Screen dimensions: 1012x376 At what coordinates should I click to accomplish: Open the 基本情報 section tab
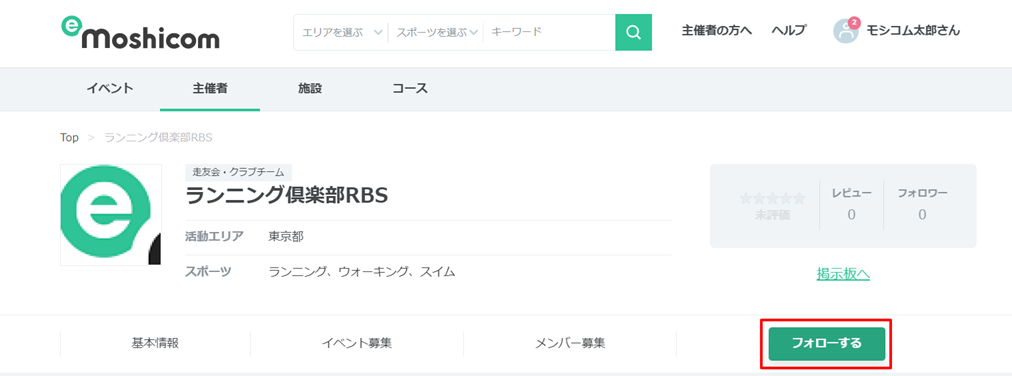pyautogui.click(x=155, y=343)
